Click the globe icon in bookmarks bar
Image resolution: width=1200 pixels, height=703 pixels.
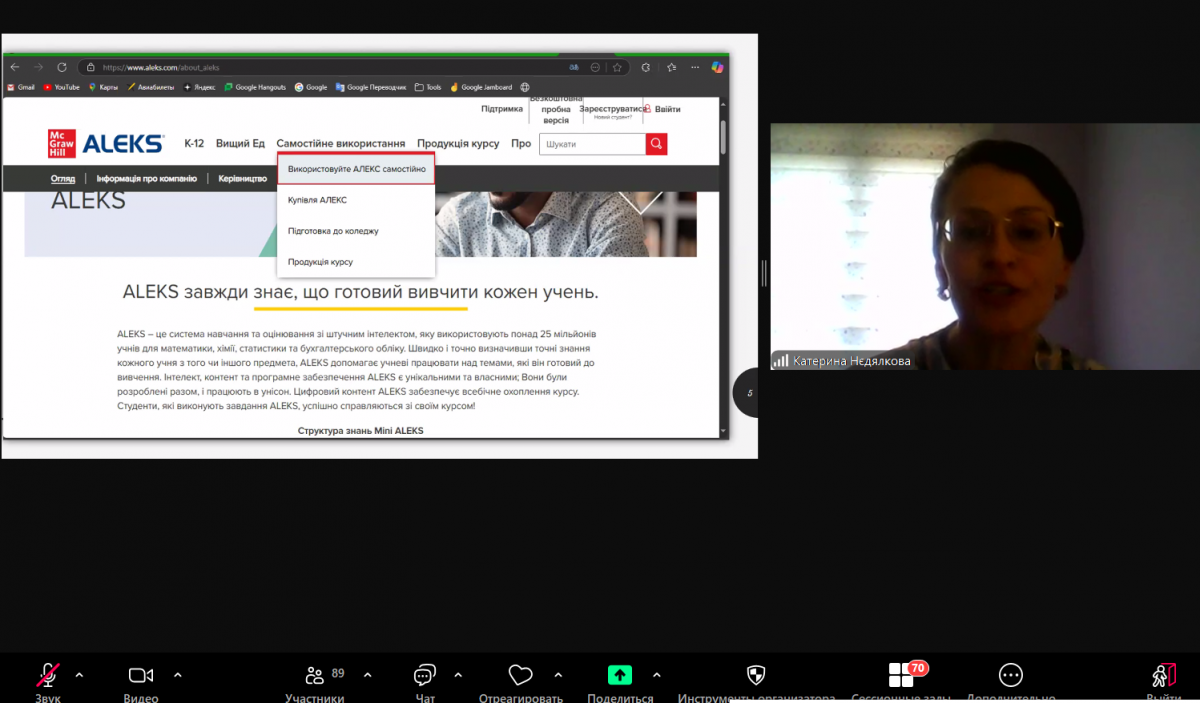coord(525,87)
